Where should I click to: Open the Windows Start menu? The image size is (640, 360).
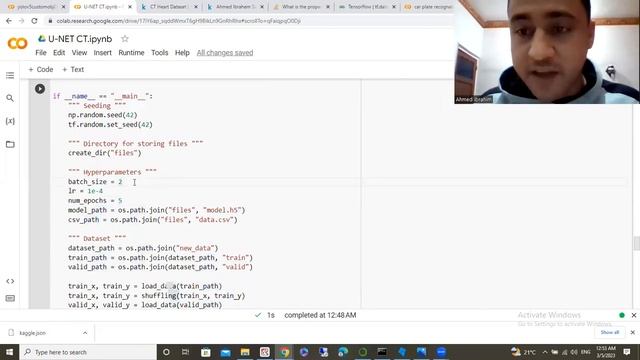9,352
